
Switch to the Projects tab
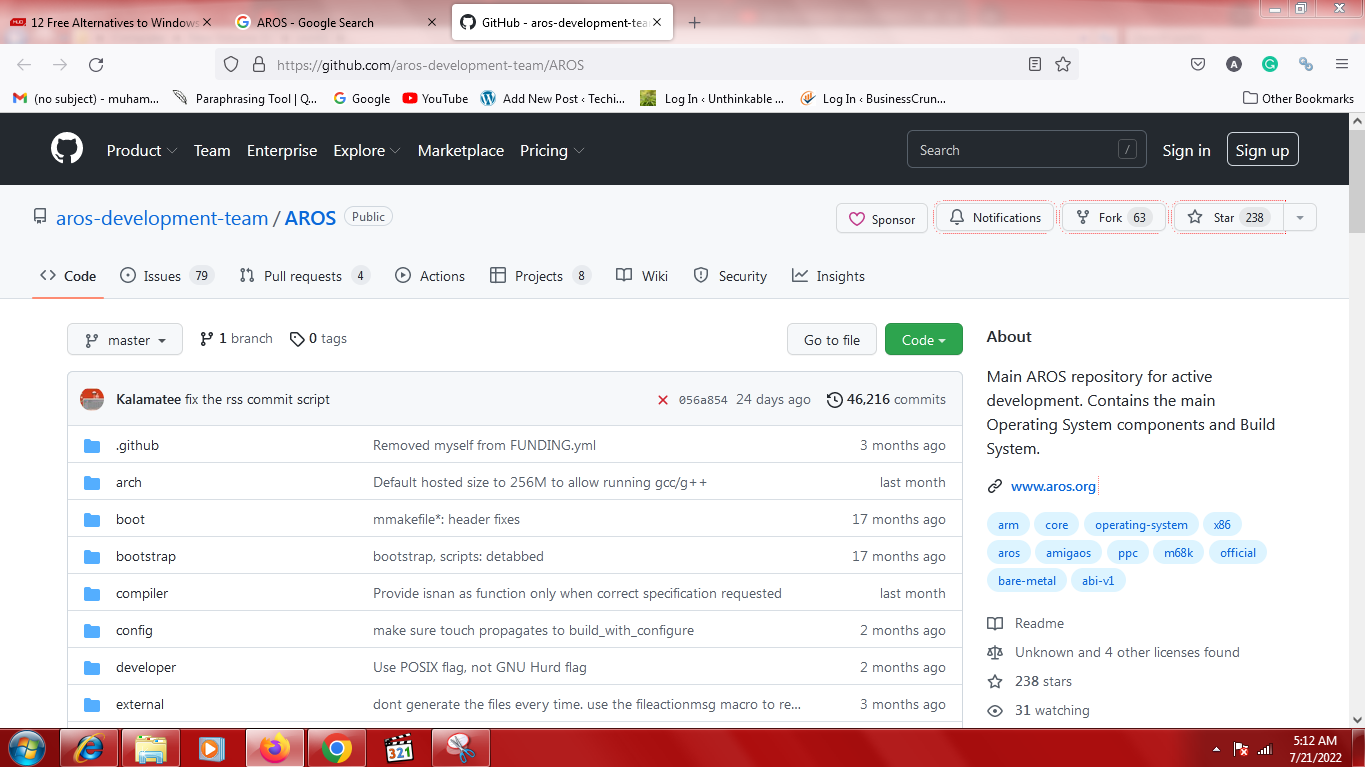(x=540, y=276)
